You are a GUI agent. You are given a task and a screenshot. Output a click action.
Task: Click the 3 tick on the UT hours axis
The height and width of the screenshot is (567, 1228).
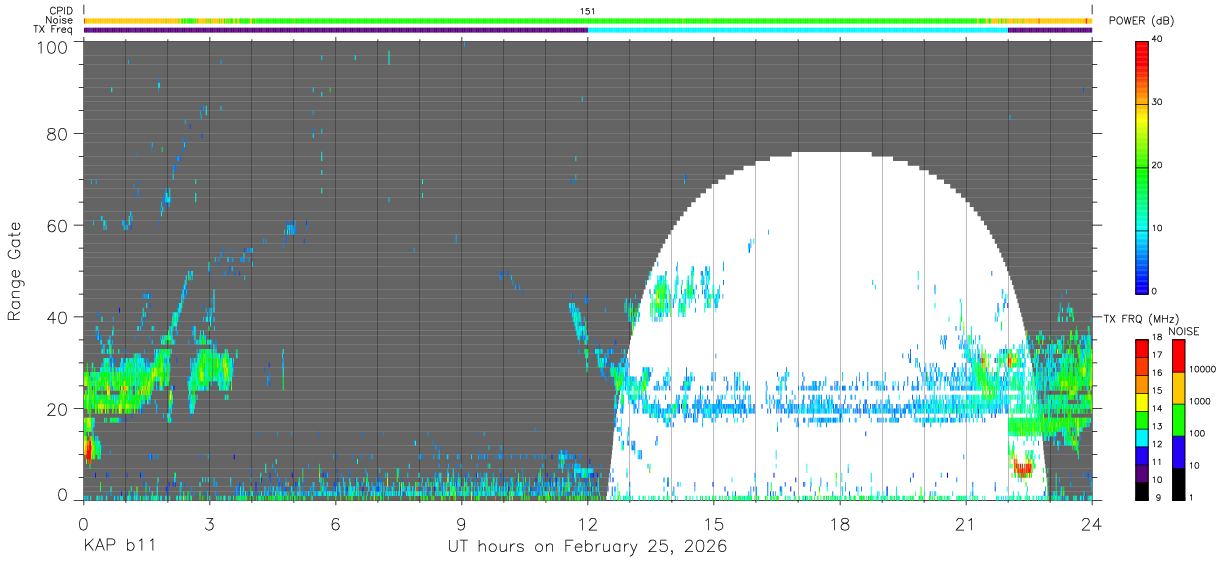pyautogui.click(x=209, y=524)
